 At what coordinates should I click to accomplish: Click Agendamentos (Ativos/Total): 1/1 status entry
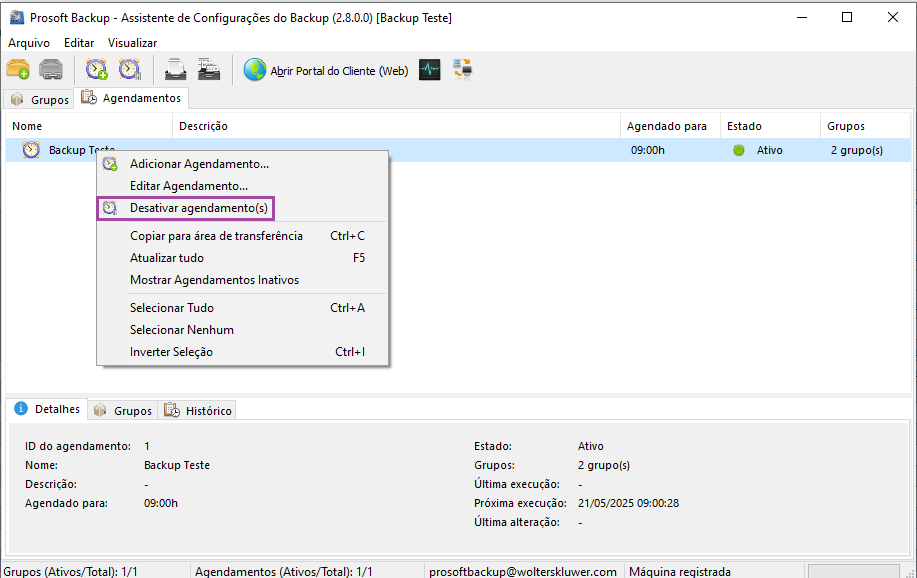[284, 572]
